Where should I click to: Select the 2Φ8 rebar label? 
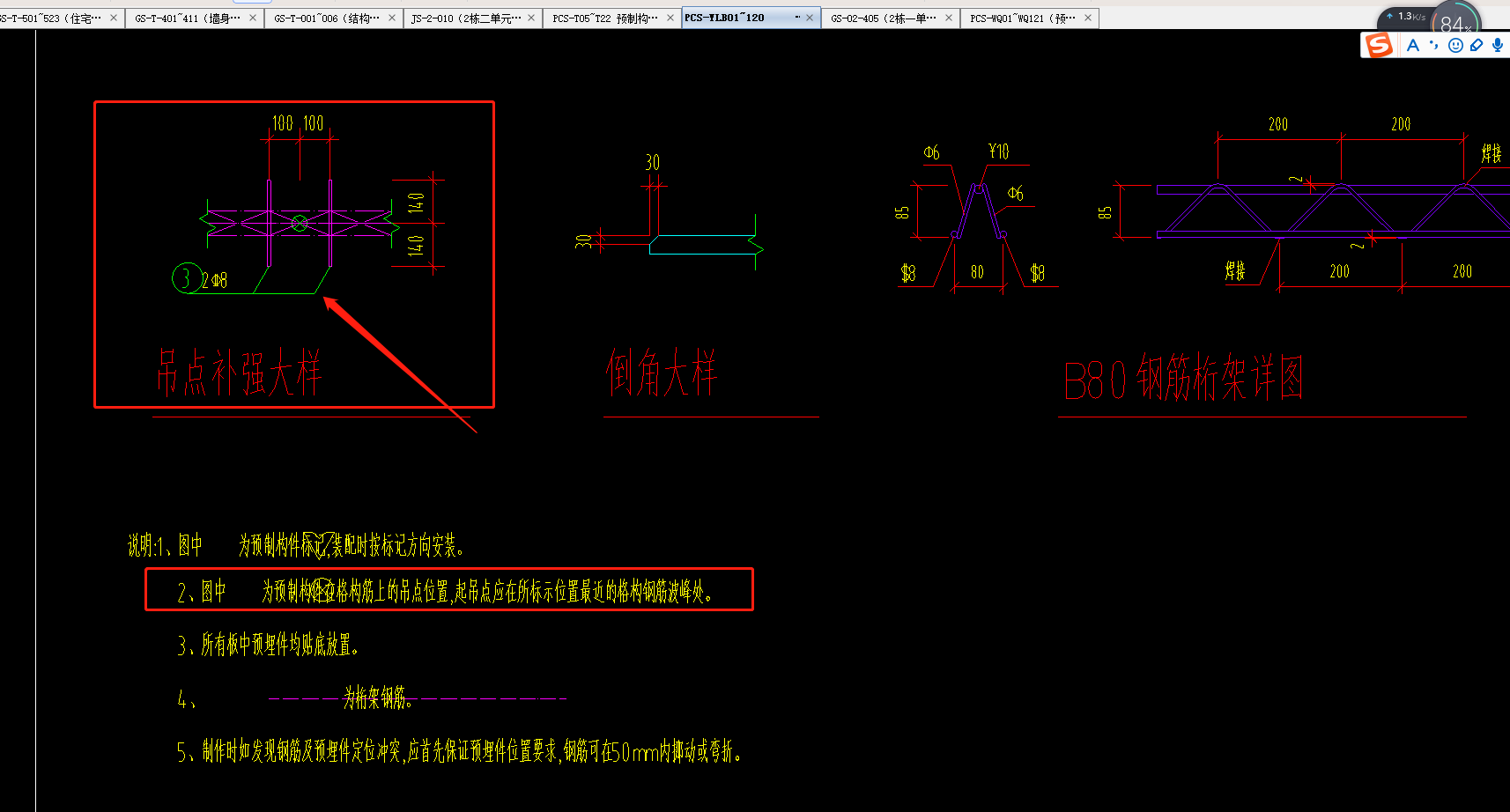(214, 280)
